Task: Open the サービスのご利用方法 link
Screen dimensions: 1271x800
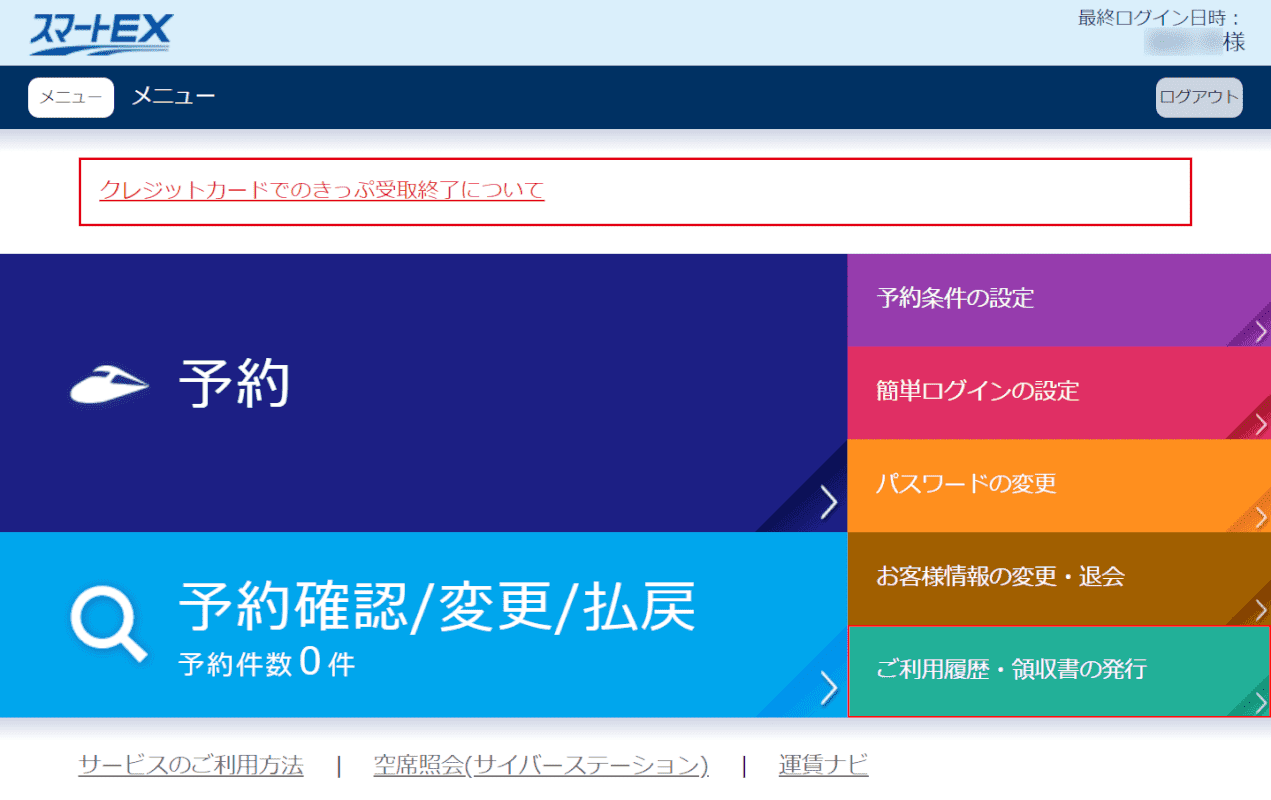Action: [x=191, y=766]
